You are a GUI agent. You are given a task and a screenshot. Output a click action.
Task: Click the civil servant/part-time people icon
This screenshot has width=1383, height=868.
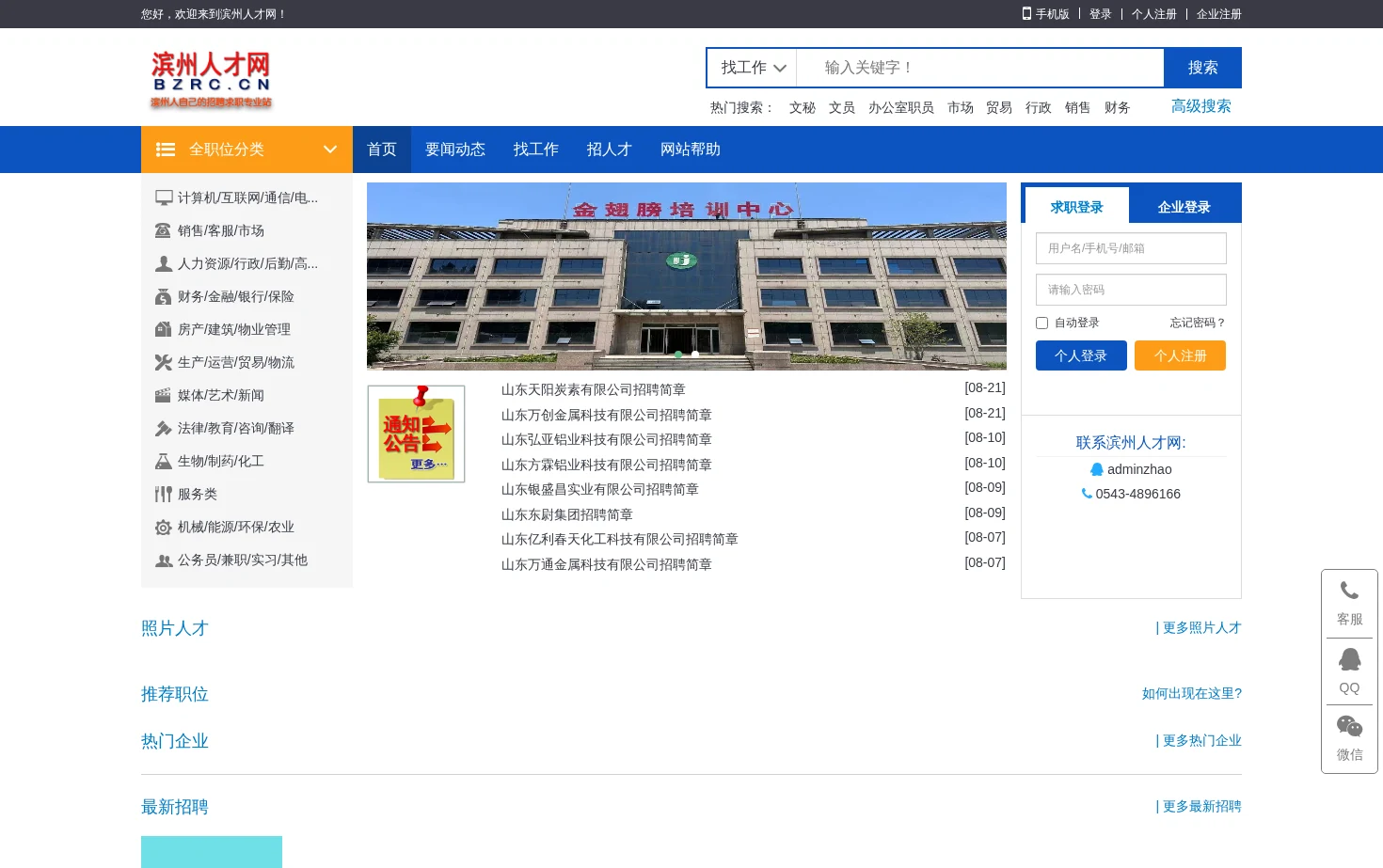point(164,560)
